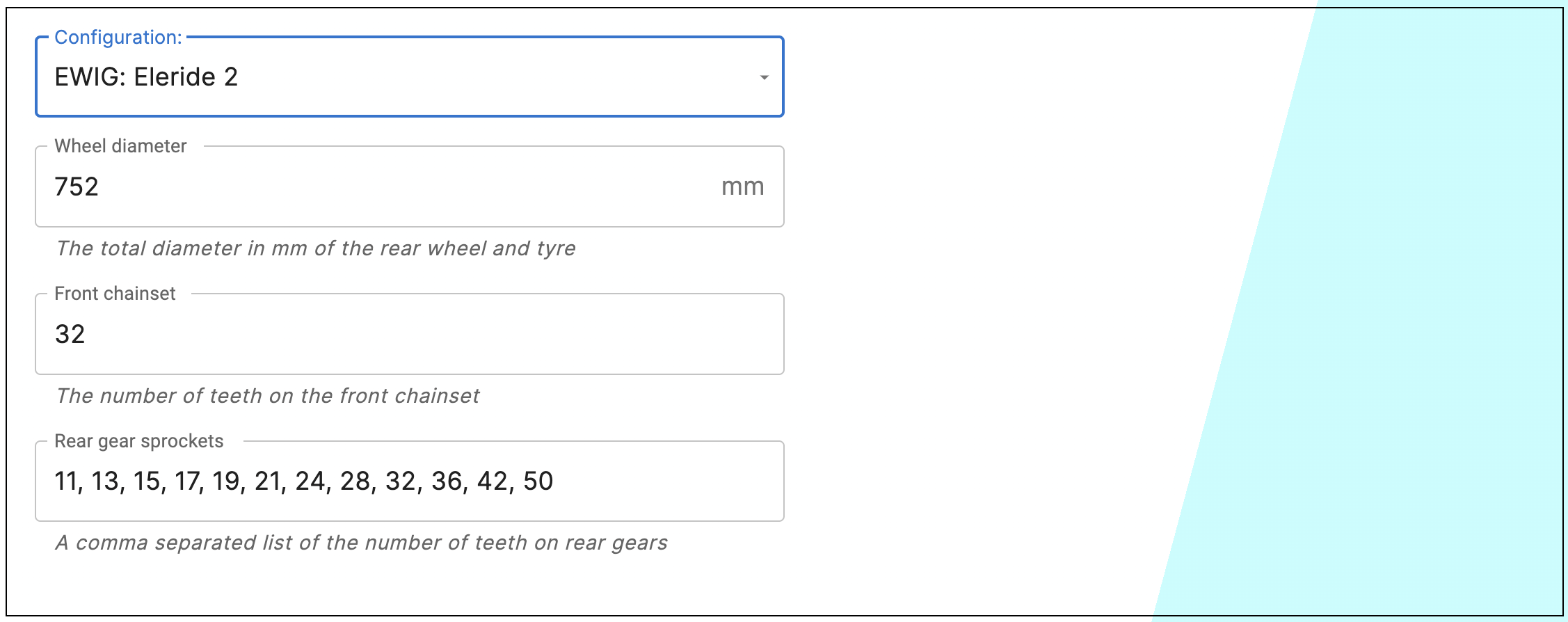This screenshot has height=622, width=1568.
Task: Click the 32 front chainset teeth value
Action: [70, 334]
